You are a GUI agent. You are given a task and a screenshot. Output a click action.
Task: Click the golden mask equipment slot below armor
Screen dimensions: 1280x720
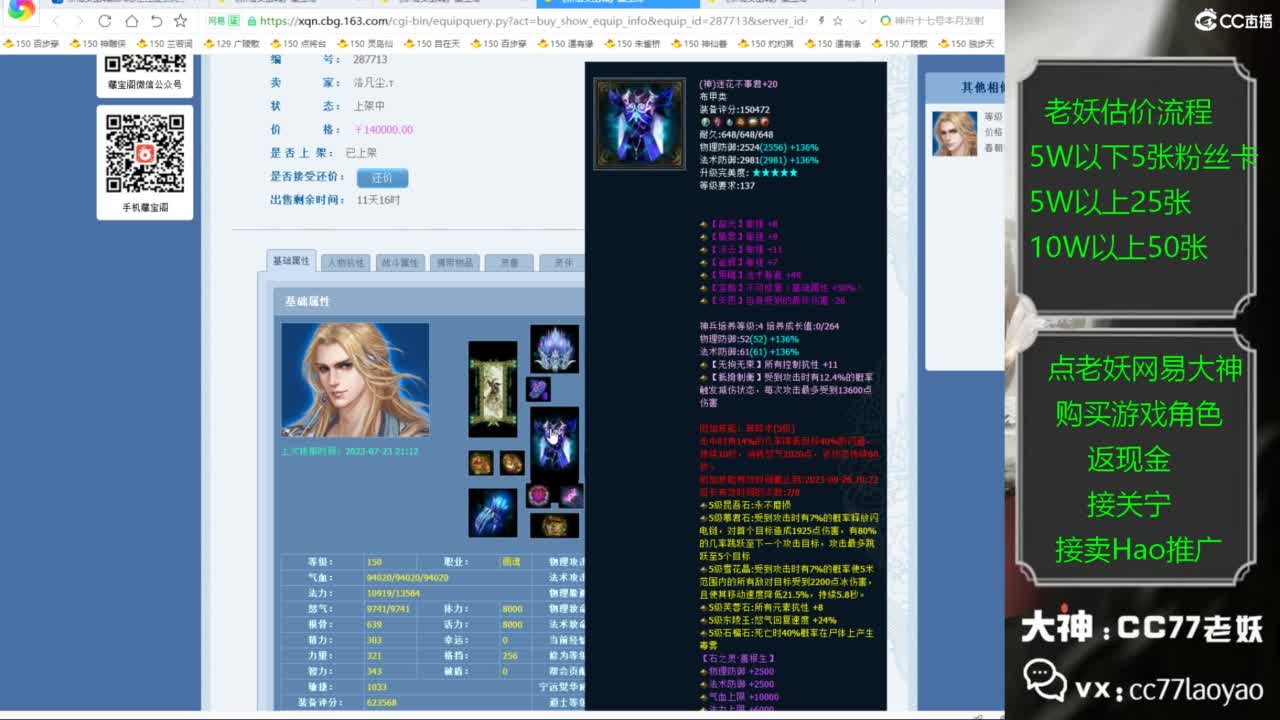pyautogui.click(x=554, y=525)
